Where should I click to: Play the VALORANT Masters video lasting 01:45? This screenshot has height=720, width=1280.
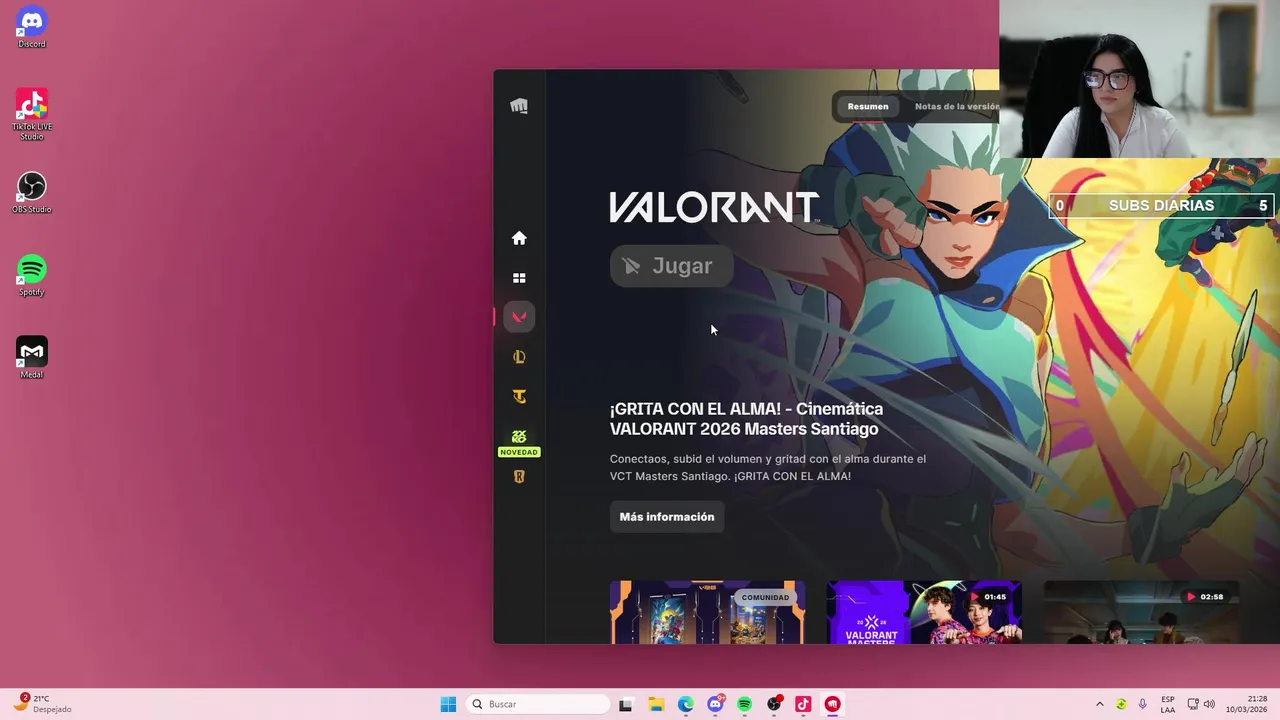click(x=925, y=612)
